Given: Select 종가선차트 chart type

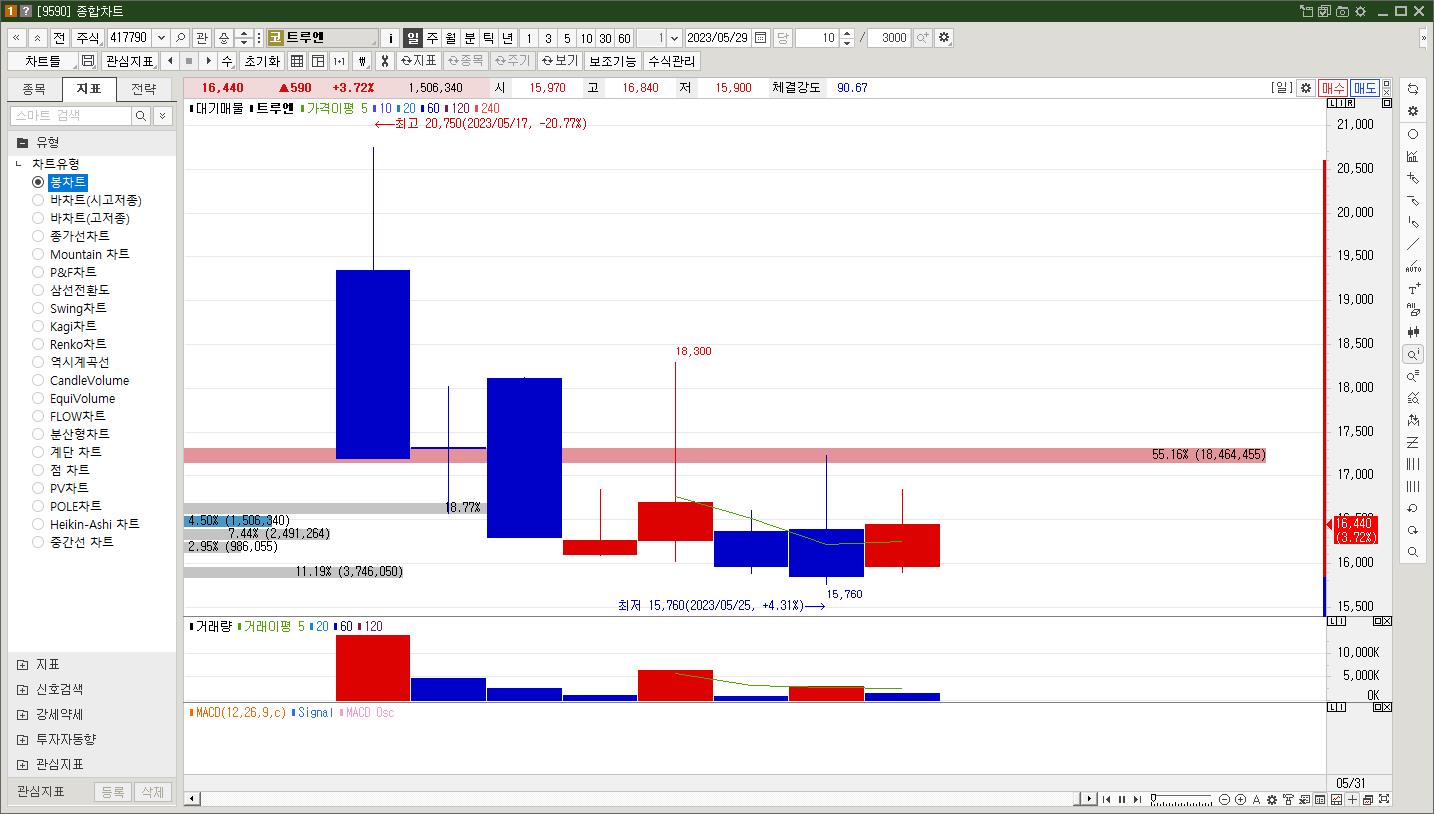Looking at the screenshot, I should click(38, 236).
